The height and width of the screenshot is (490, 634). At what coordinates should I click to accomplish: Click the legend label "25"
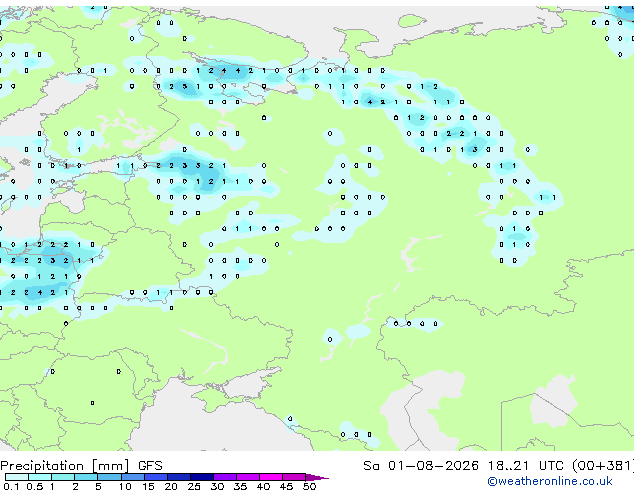click(194, 486)
